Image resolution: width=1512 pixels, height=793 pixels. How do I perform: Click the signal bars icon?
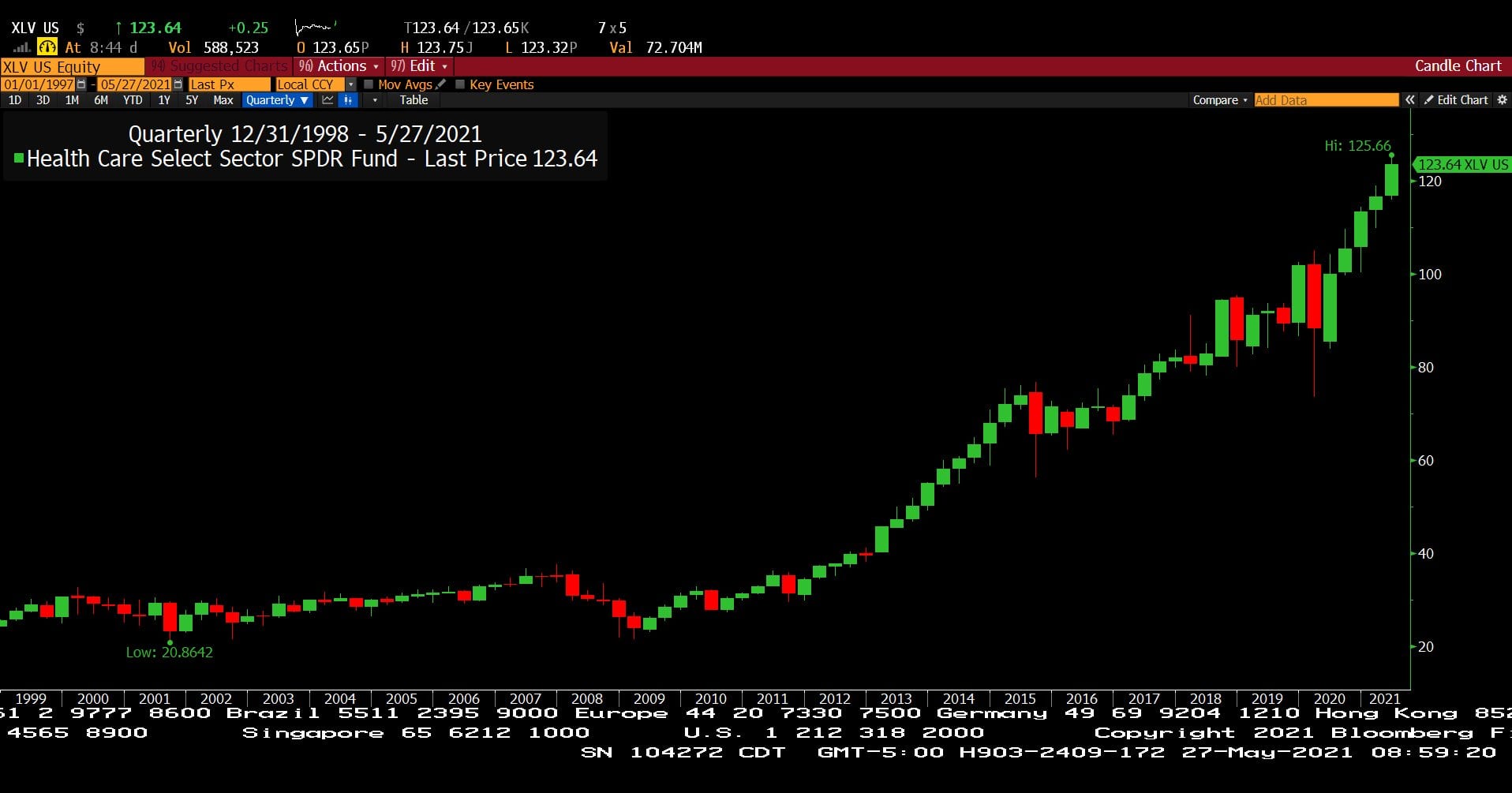pyautogui.click(x=22, y=47)
